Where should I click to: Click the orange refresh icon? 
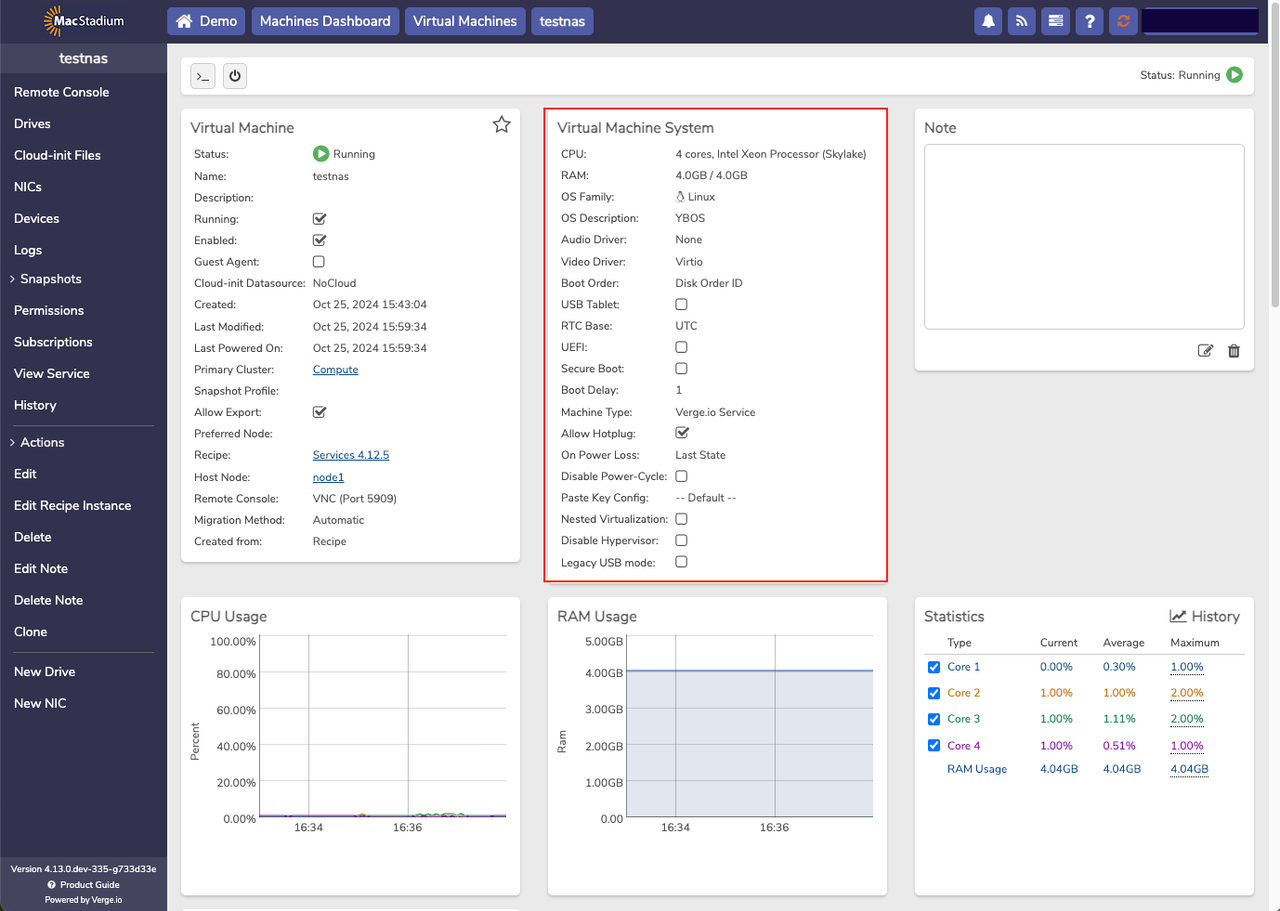click(1123, 21)
